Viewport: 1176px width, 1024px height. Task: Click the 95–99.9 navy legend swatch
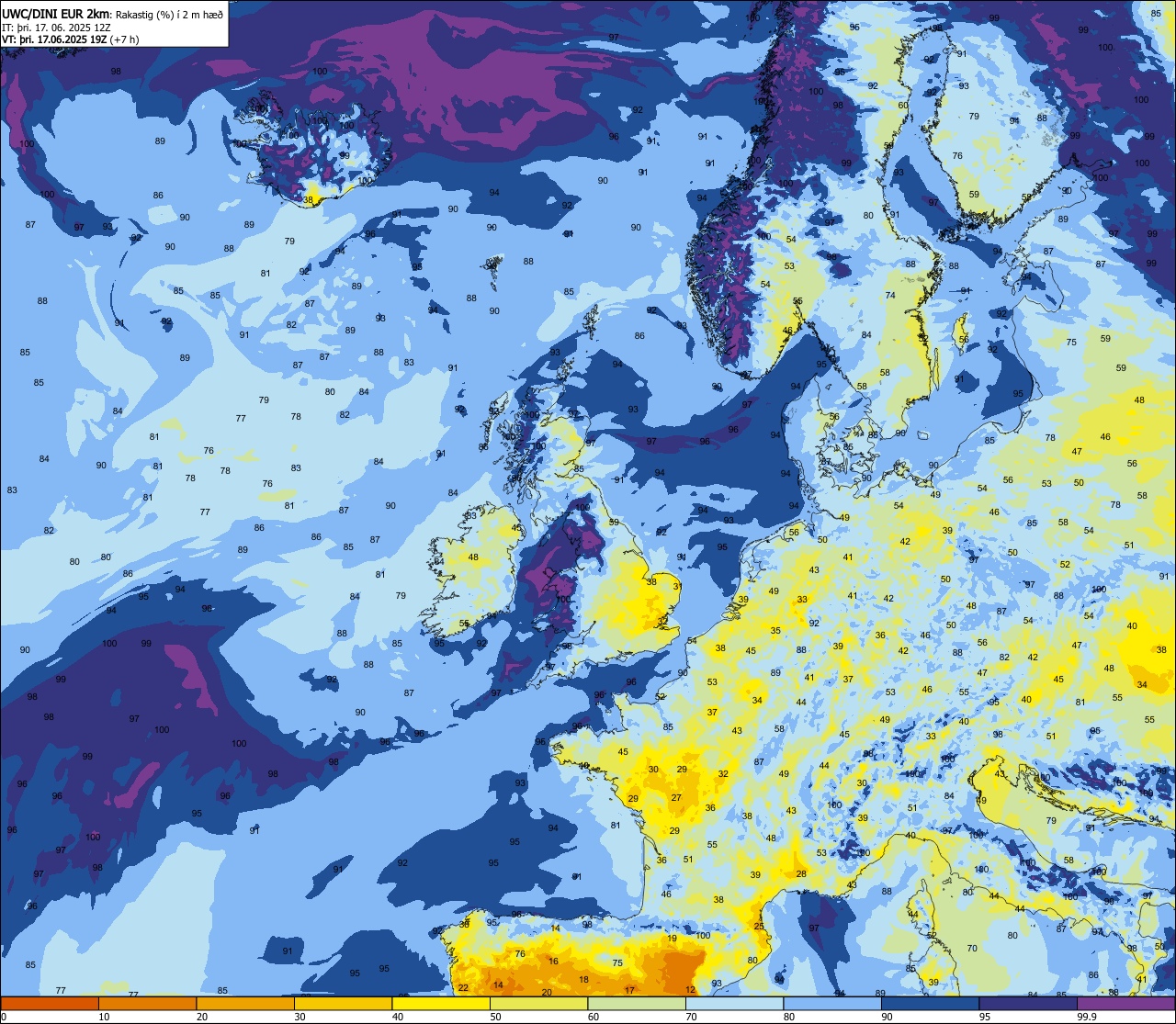(x=1028, y=1003)
